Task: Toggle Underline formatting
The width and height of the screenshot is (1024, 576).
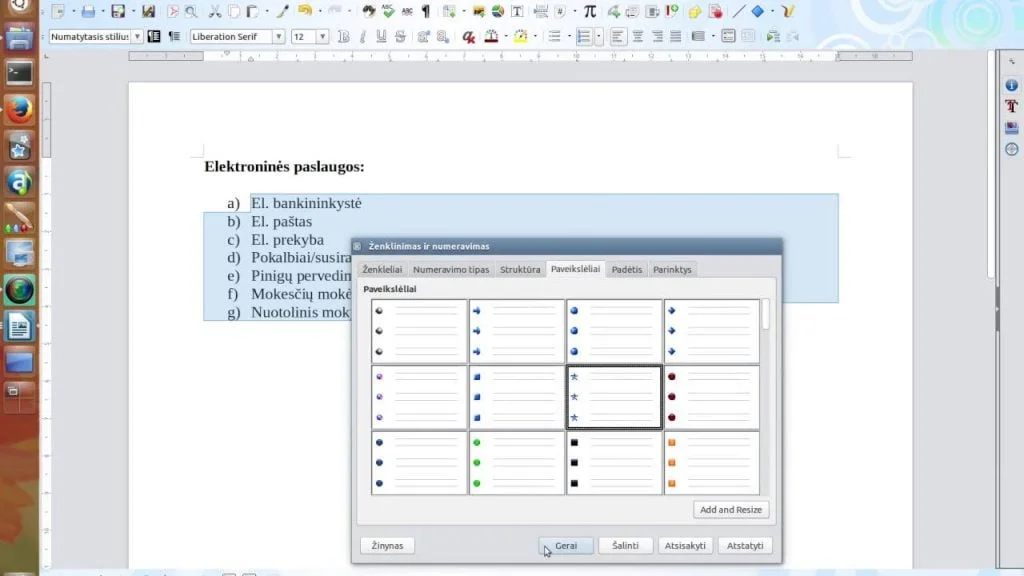Action: coord(381,37)
